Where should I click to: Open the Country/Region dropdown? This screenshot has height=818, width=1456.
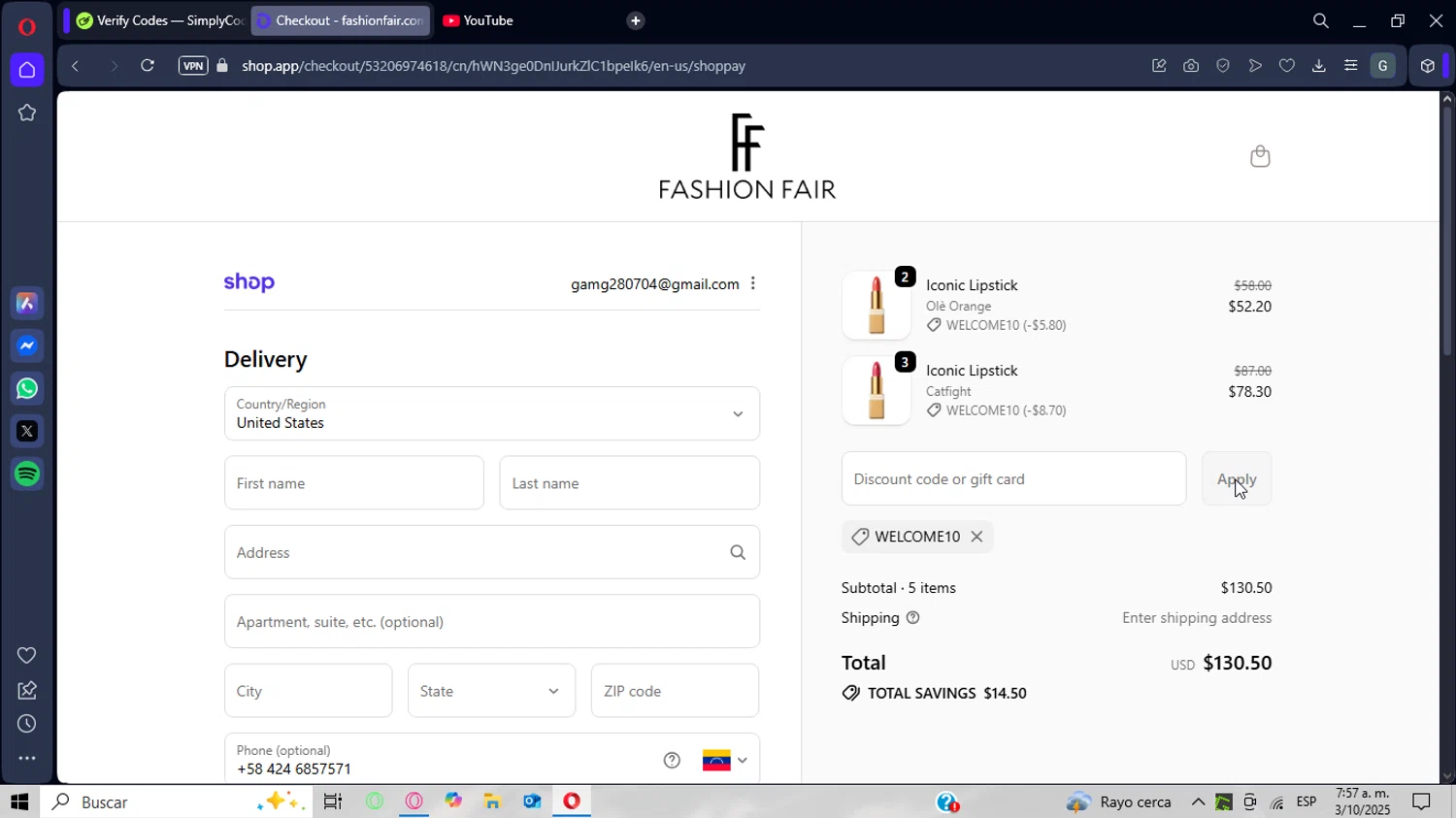pyautogui.click(x=492, y=413)
